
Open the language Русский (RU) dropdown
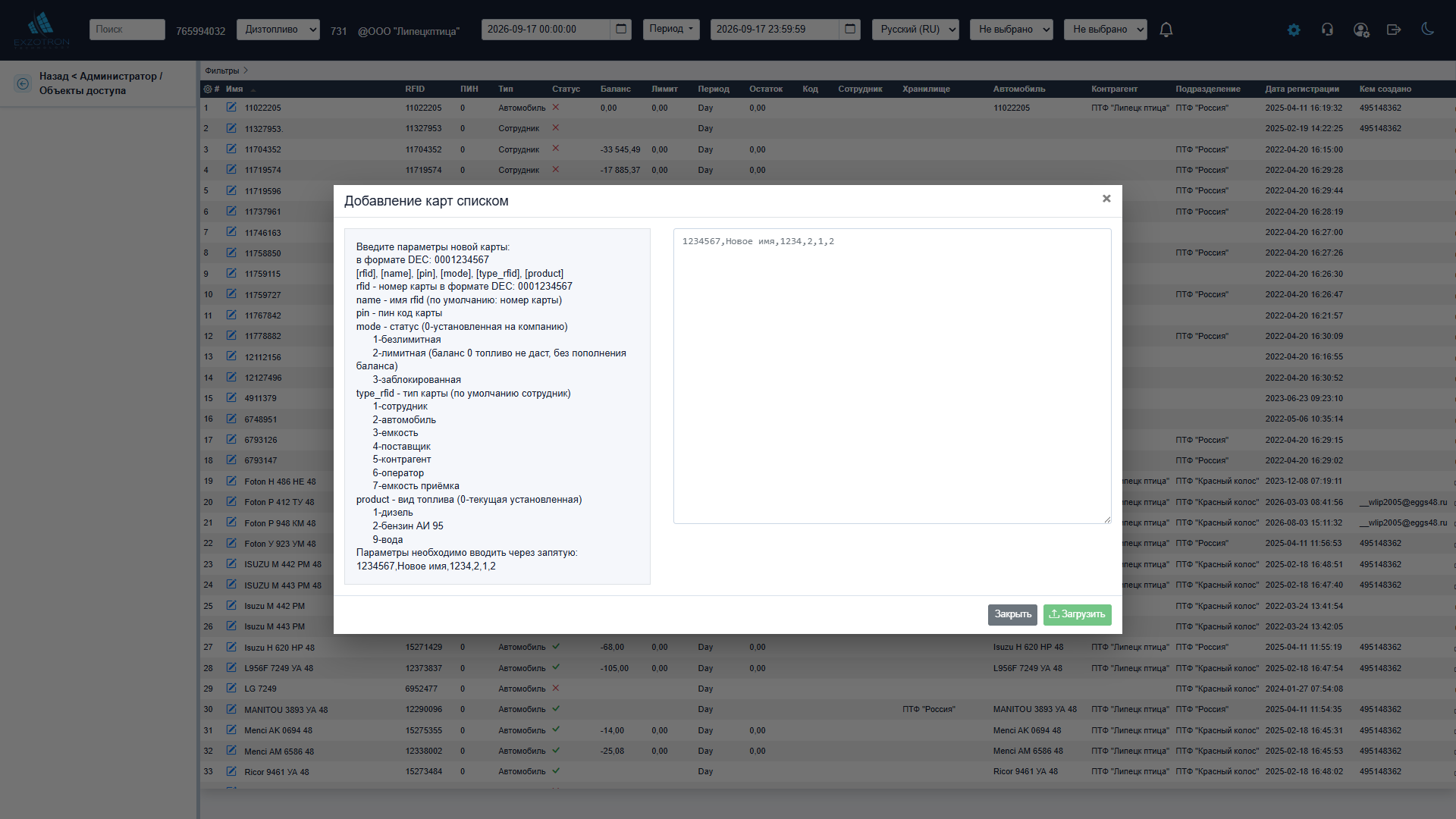point(915,30)
